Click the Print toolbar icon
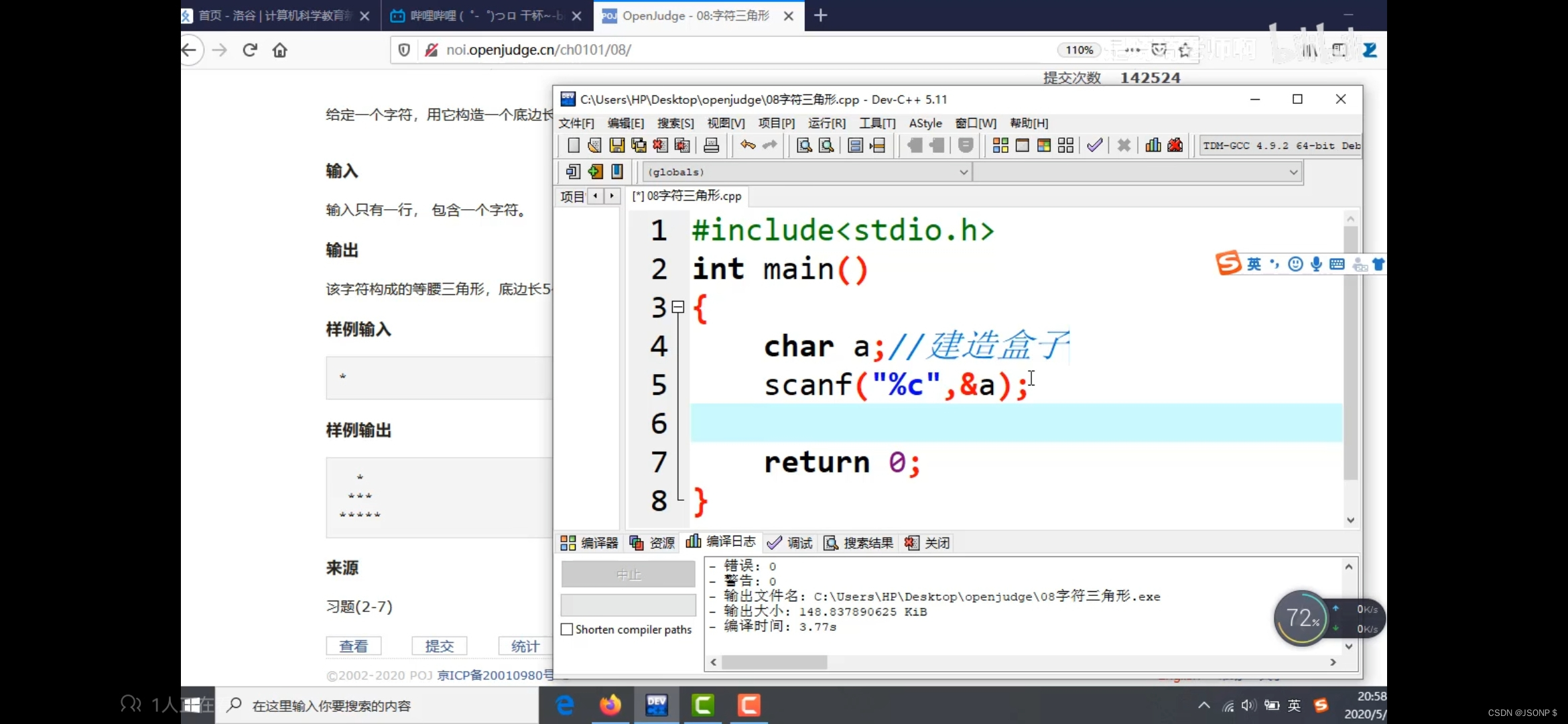 click(x=711, y=145)
